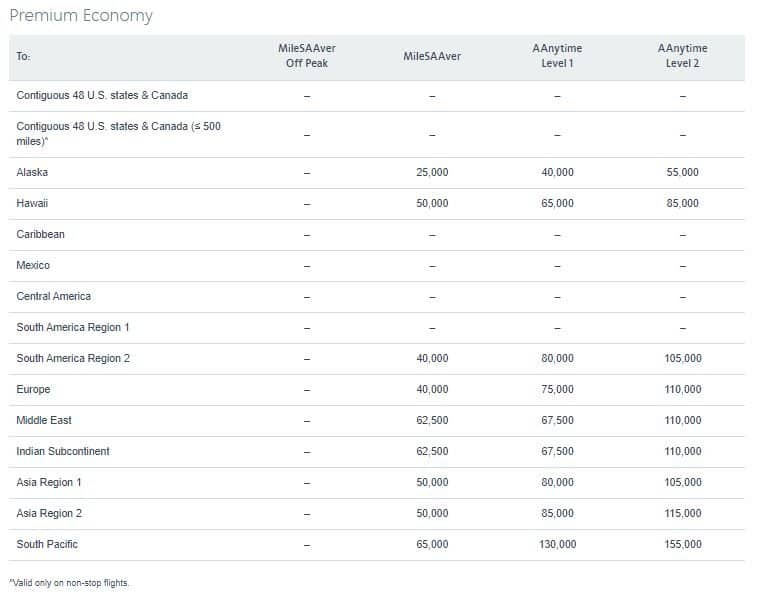Select South America Region 1 row label
This screenshot has height=593, width=762.
click(73, 328)
